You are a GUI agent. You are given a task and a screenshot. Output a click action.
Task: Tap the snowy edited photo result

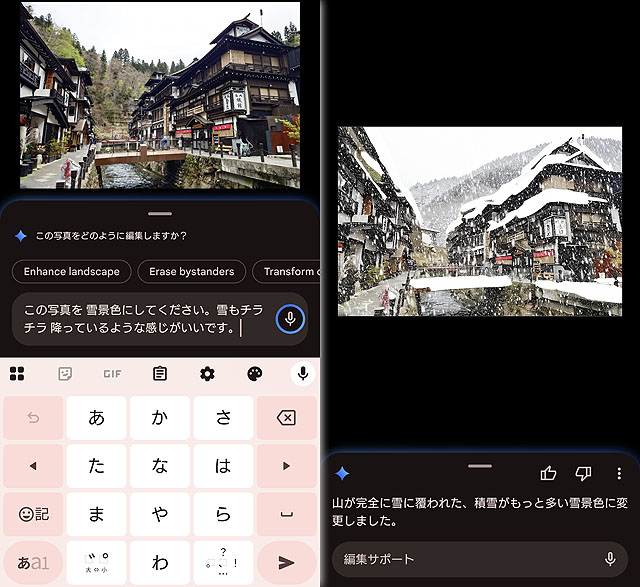[x=479, y=221]
